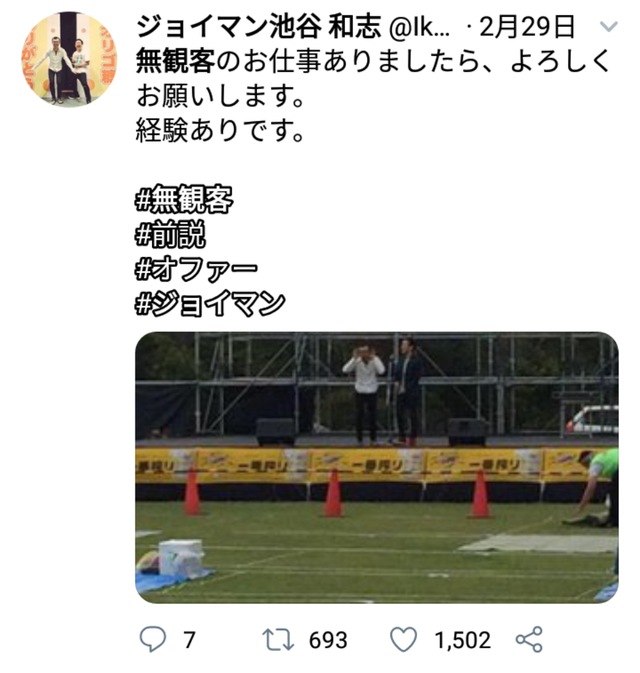Click the tweet text line お願いします。
The width and height of the screenshot is (640, 673).
tap(220, 95)
